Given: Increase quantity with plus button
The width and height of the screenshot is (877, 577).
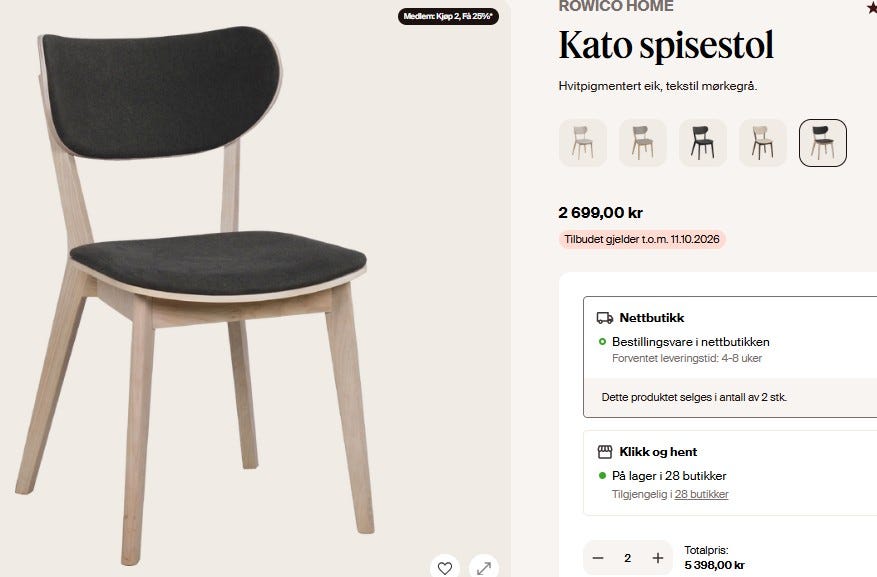Looking at the screenshot, I should pyautogui.click(x=658, y=558).
